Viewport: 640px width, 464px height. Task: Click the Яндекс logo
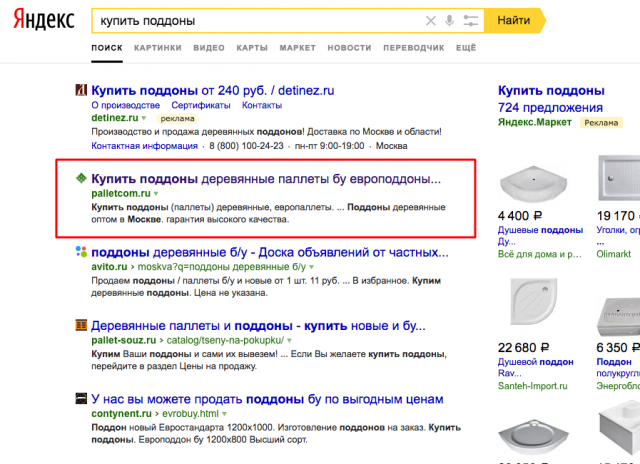click(44, 20)
